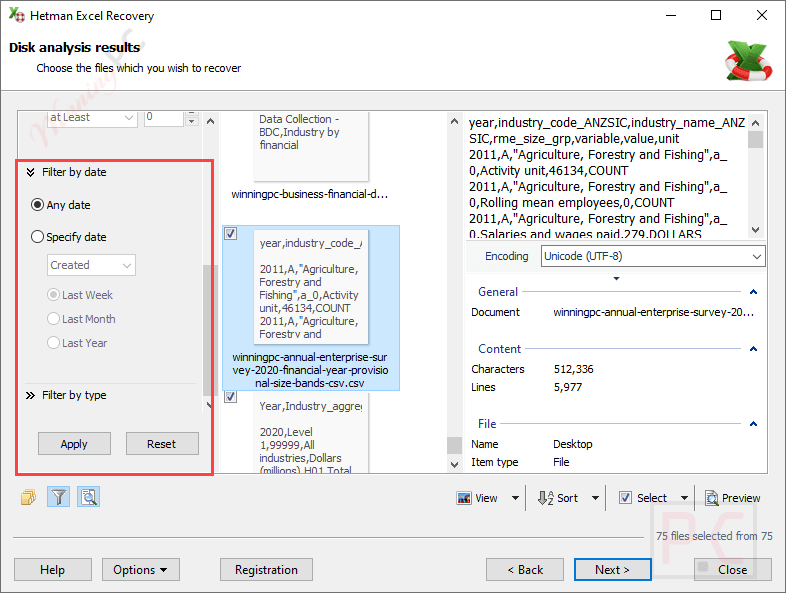The width and height of the screenshot is (786, 593).
Task: Open the Options menu button
Action: 141,569
